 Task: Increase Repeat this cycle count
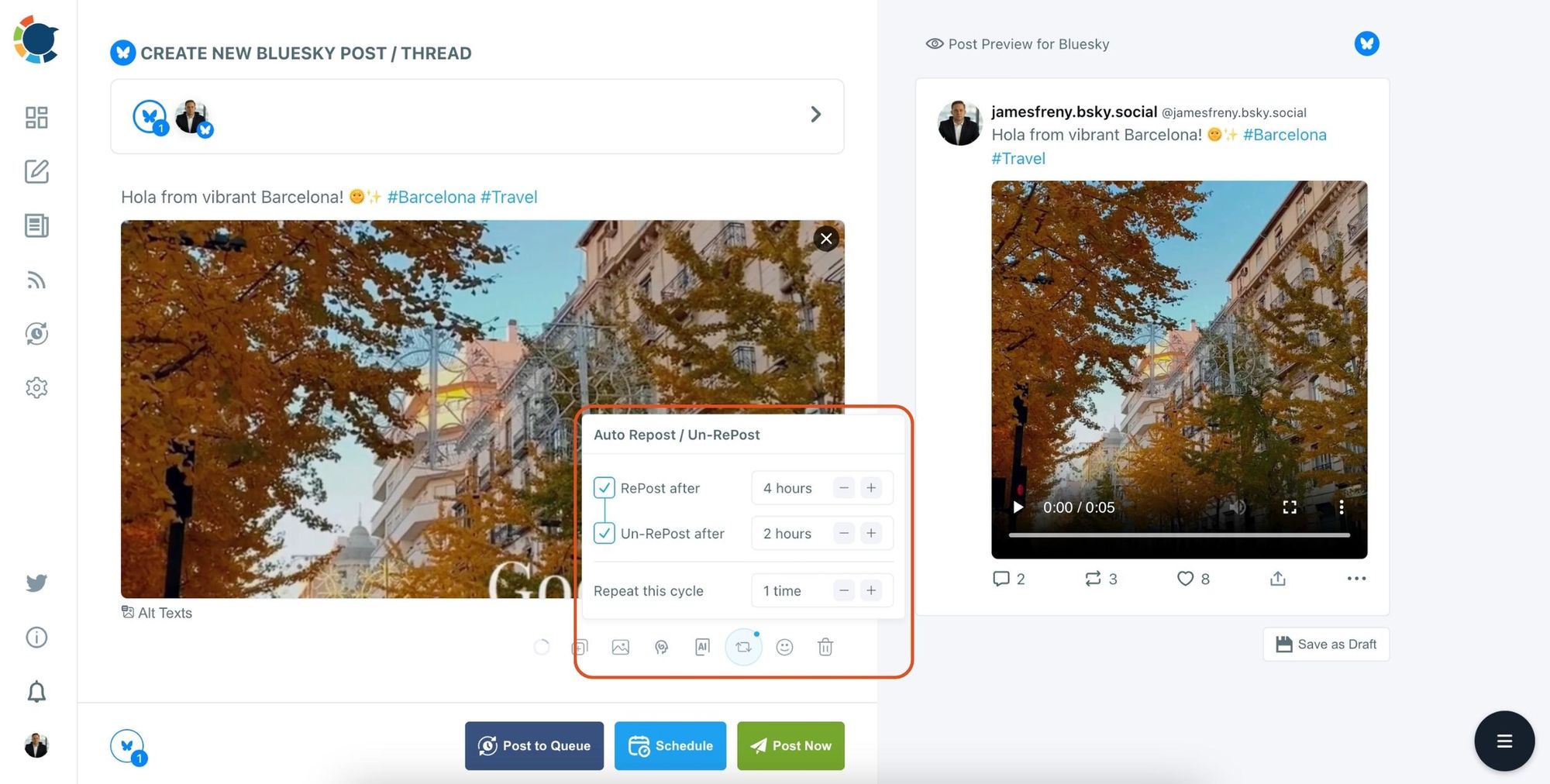(871, 590)
